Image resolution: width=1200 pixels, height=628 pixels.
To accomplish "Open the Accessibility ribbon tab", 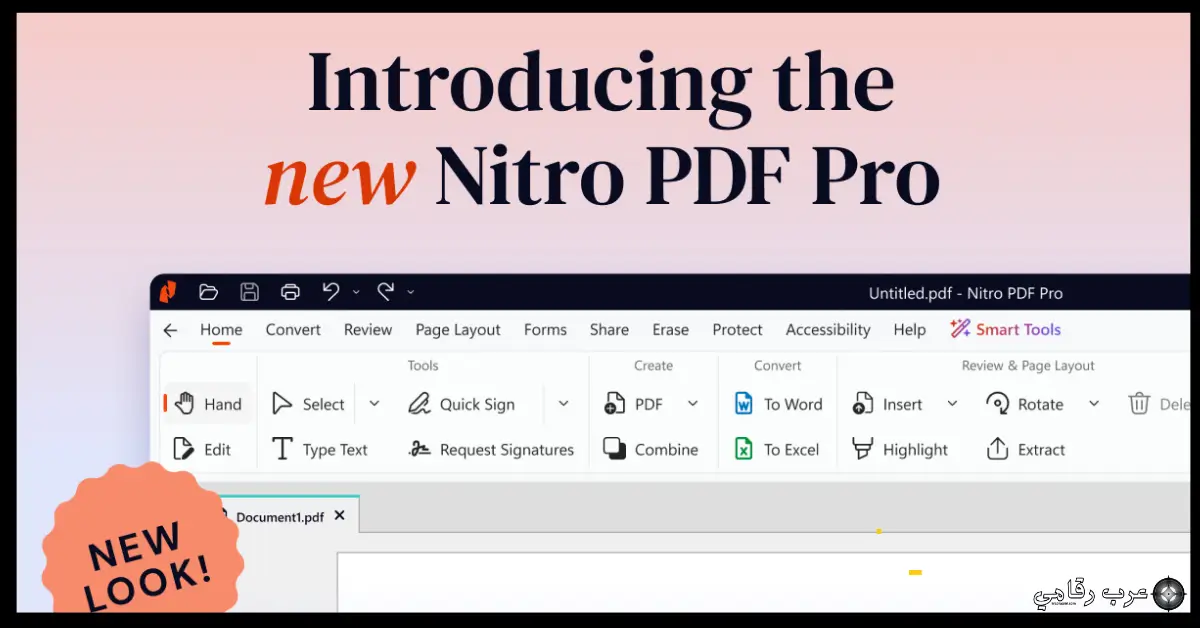I will (x=828, y=330).
